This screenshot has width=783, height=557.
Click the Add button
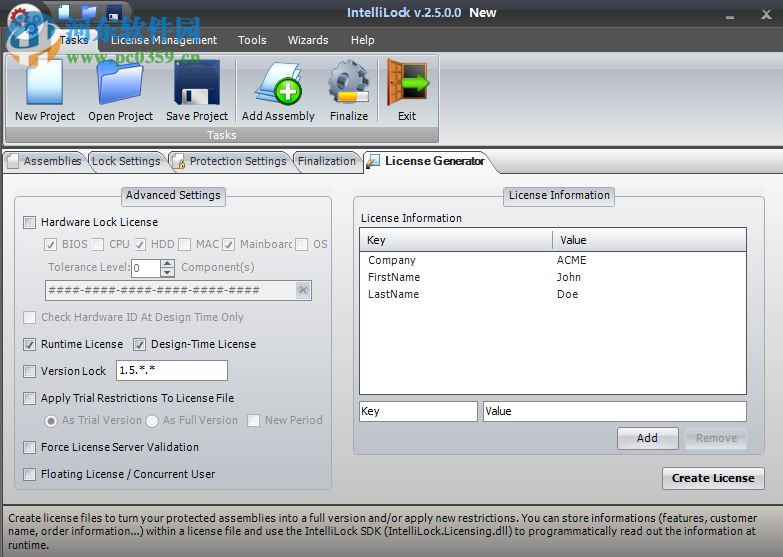click(648, 438)
